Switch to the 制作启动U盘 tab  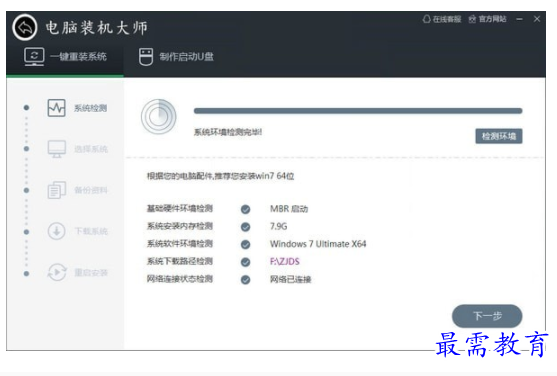pos(176,57)
